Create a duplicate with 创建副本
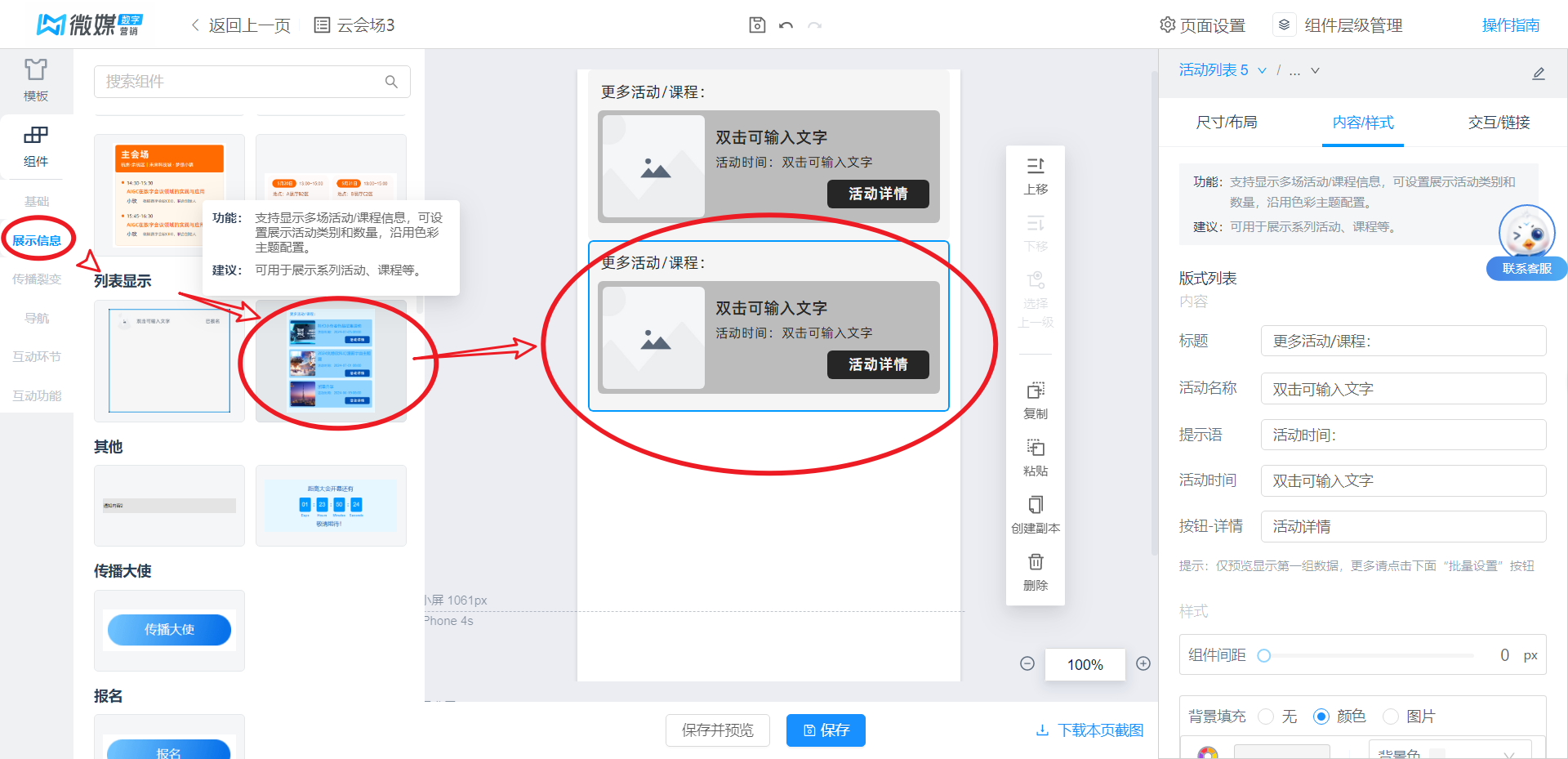 [x=1036, y=515]
